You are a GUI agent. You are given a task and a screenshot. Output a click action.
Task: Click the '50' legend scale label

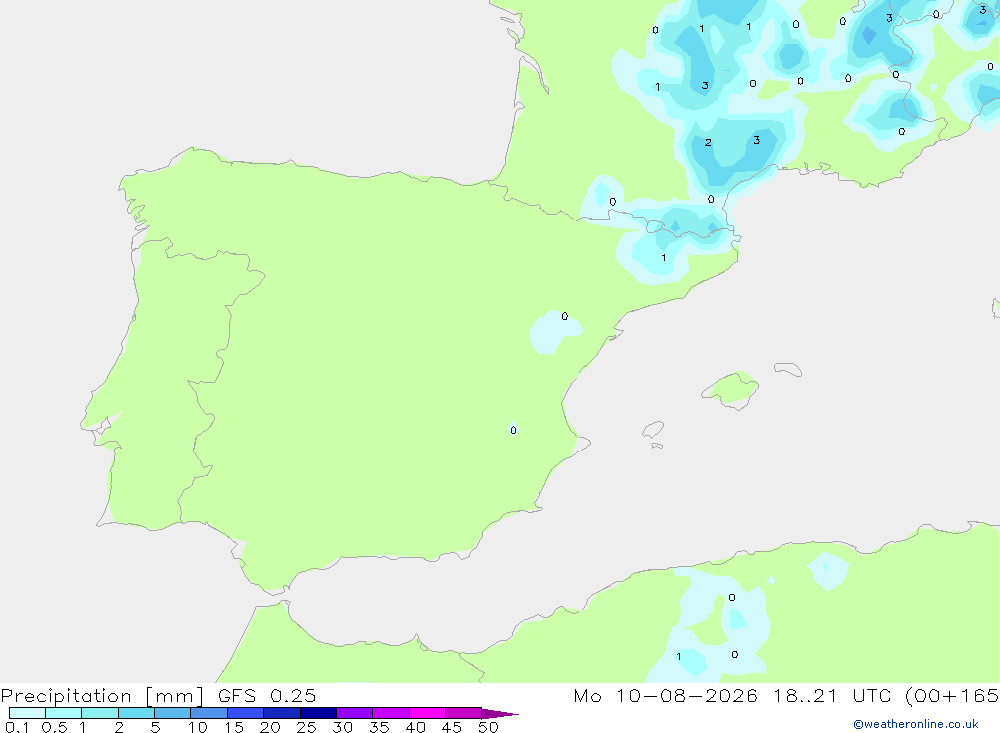pos(488,727)
